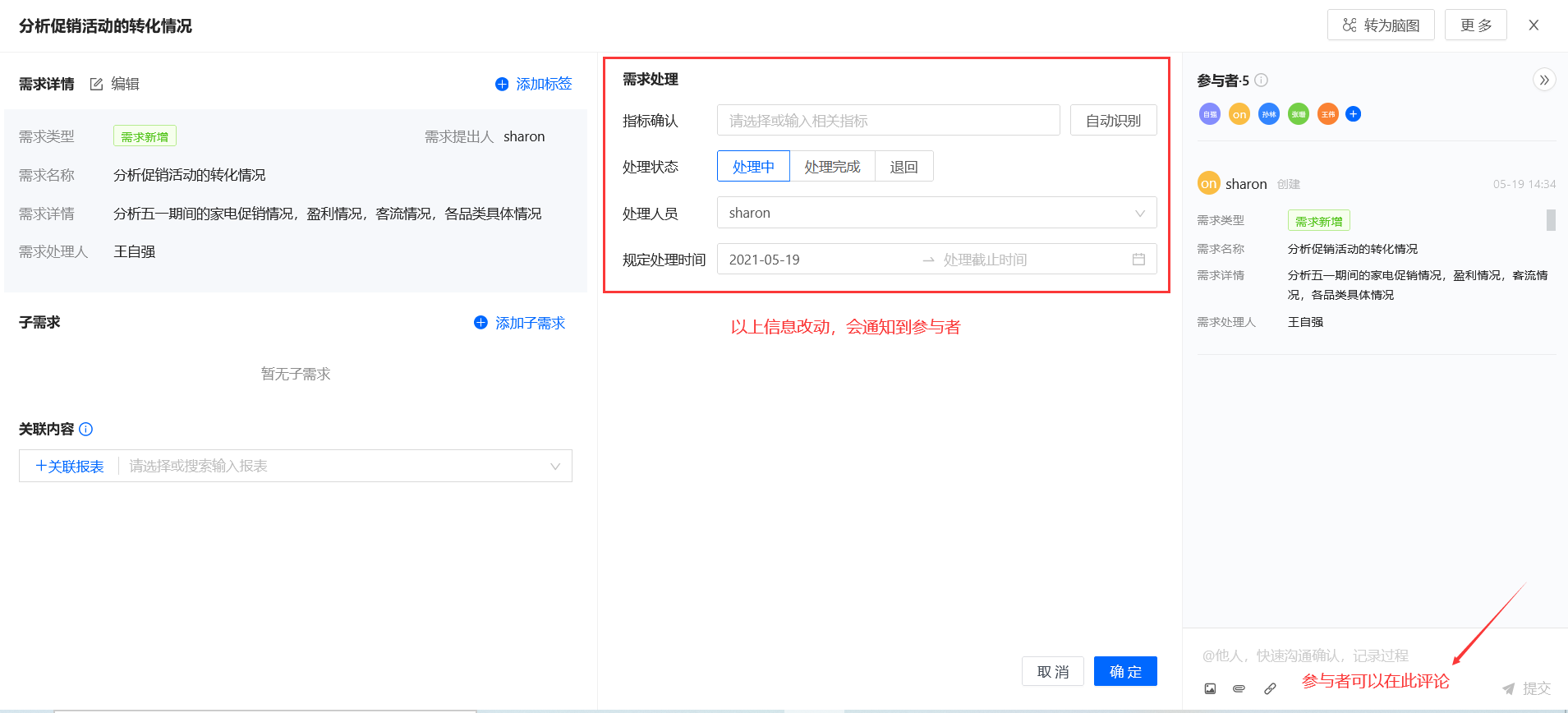Submit the comment with 提交
Screen dimensions: 1568x713
click(x=1527, y=688)
